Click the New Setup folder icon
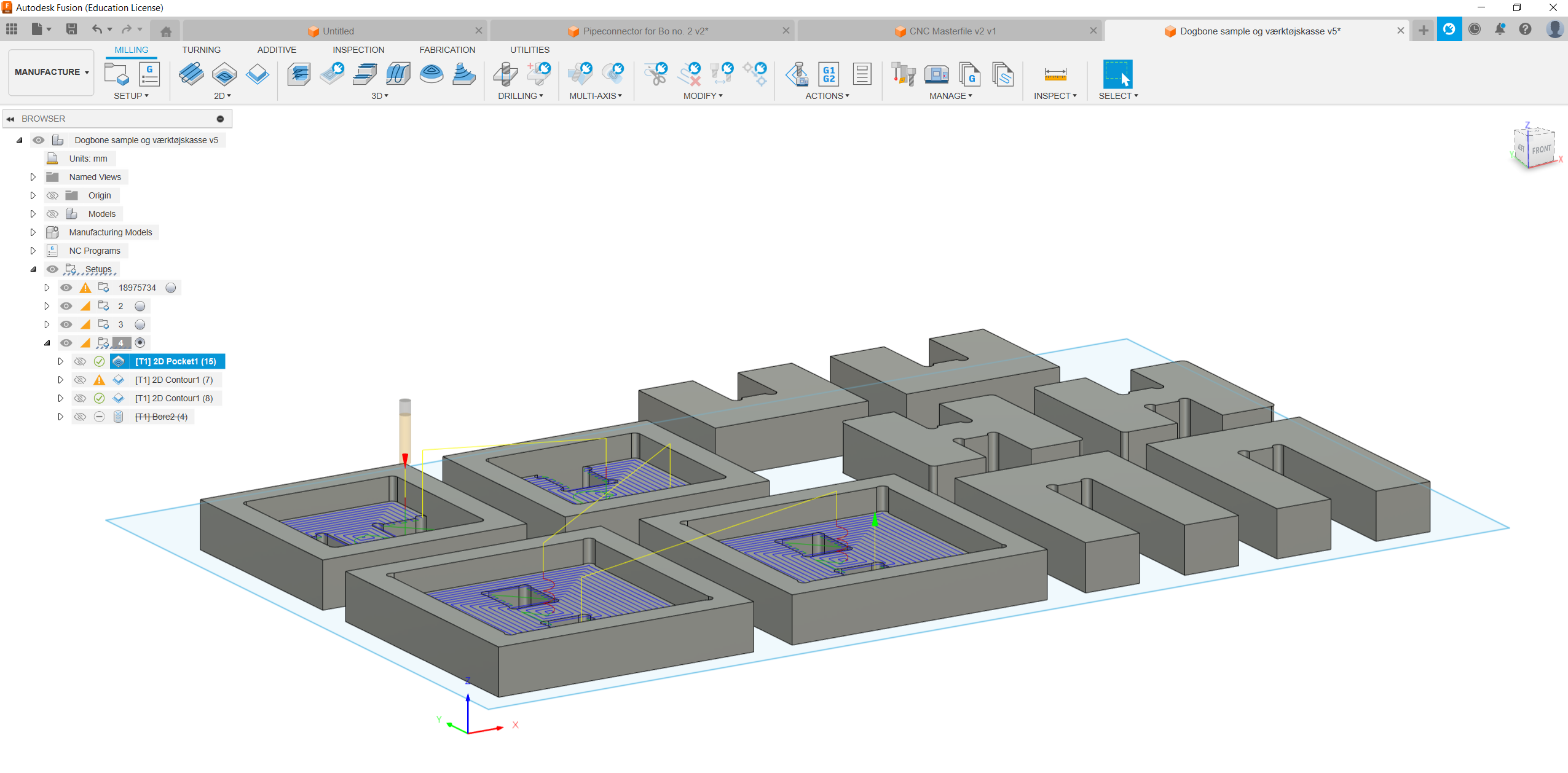Viewport: 1568px width, 773px height. click(x=116, y=74)
